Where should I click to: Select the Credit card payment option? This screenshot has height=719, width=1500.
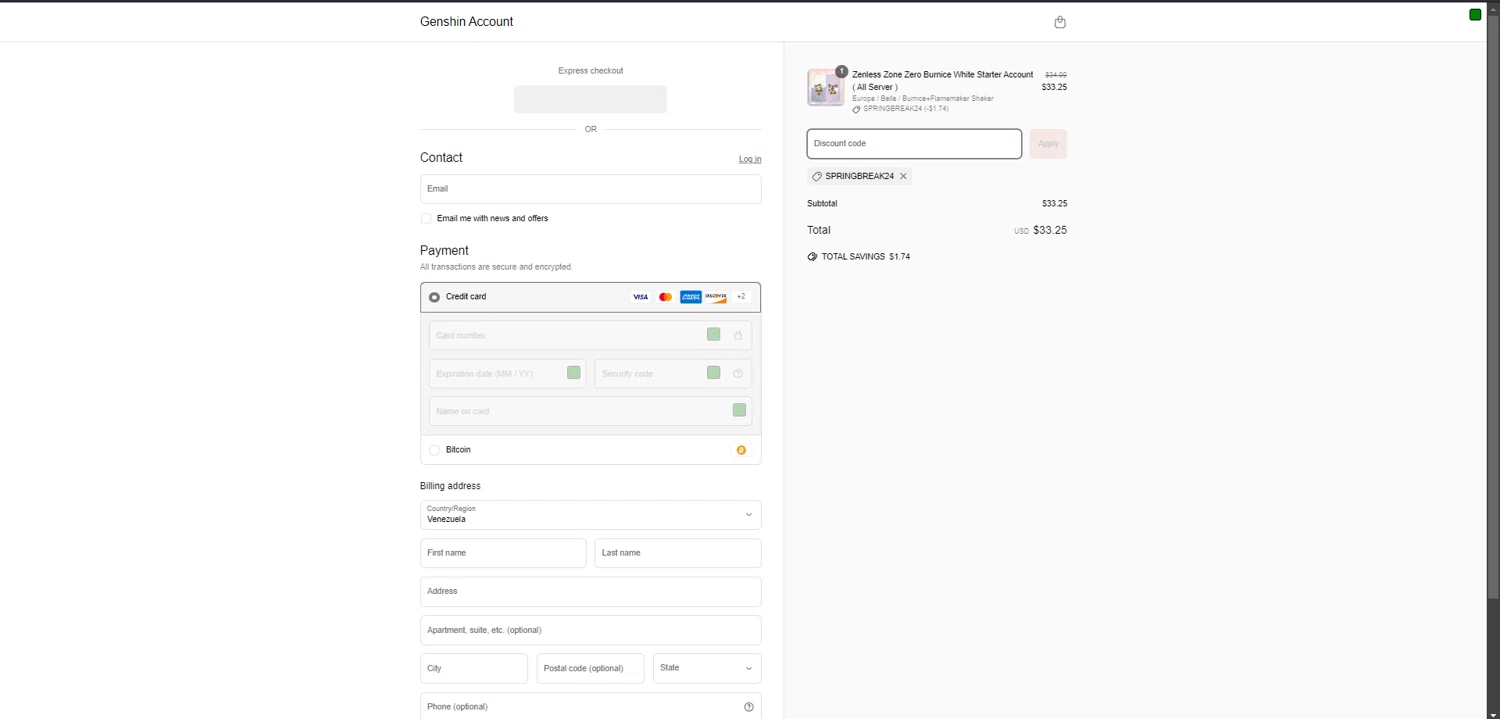pos(435,297)
